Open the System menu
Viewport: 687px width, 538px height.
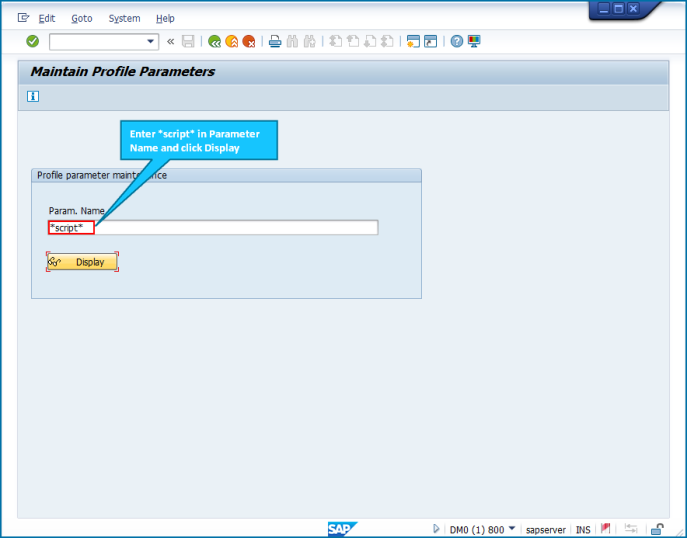tap(124, 18)
